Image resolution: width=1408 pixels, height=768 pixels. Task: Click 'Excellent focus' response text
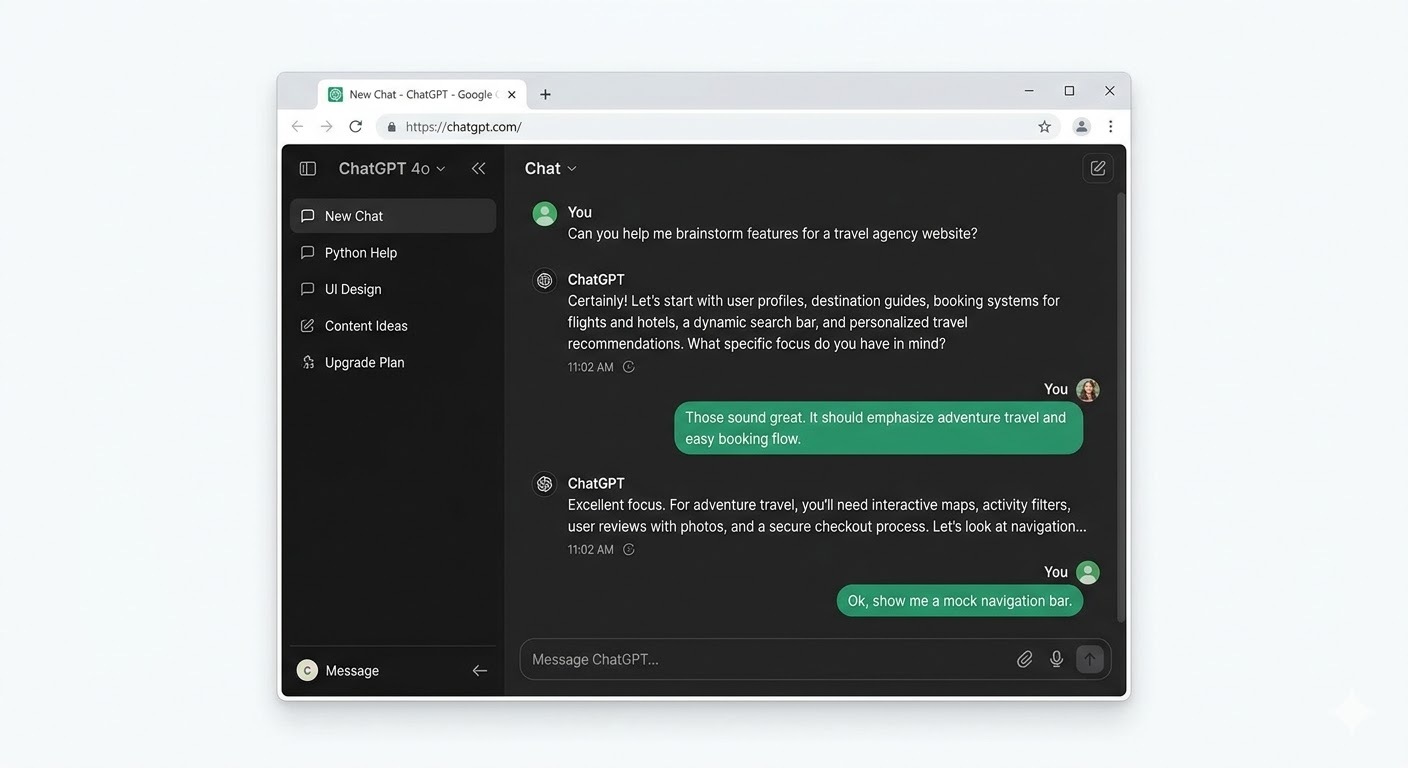click(x=827, y=516)
